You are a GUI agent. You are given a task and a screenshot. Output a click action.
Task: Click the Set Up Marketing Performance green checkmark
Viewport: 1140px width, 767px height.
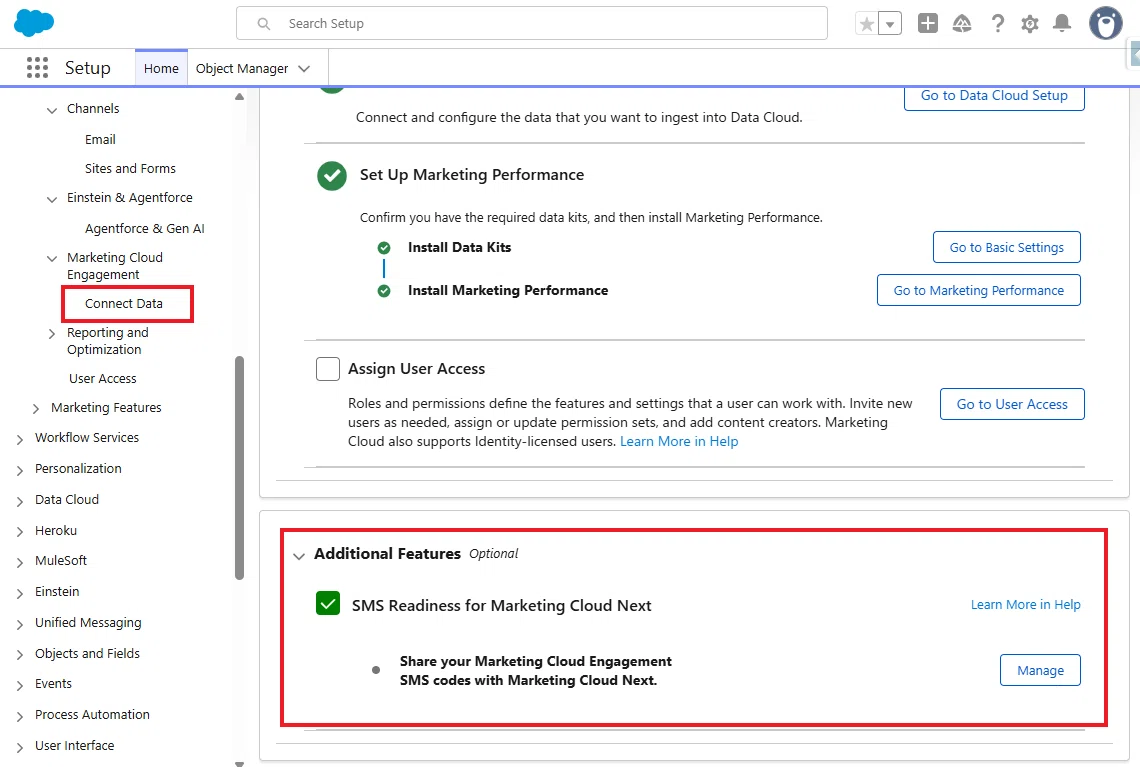point(332,175)
